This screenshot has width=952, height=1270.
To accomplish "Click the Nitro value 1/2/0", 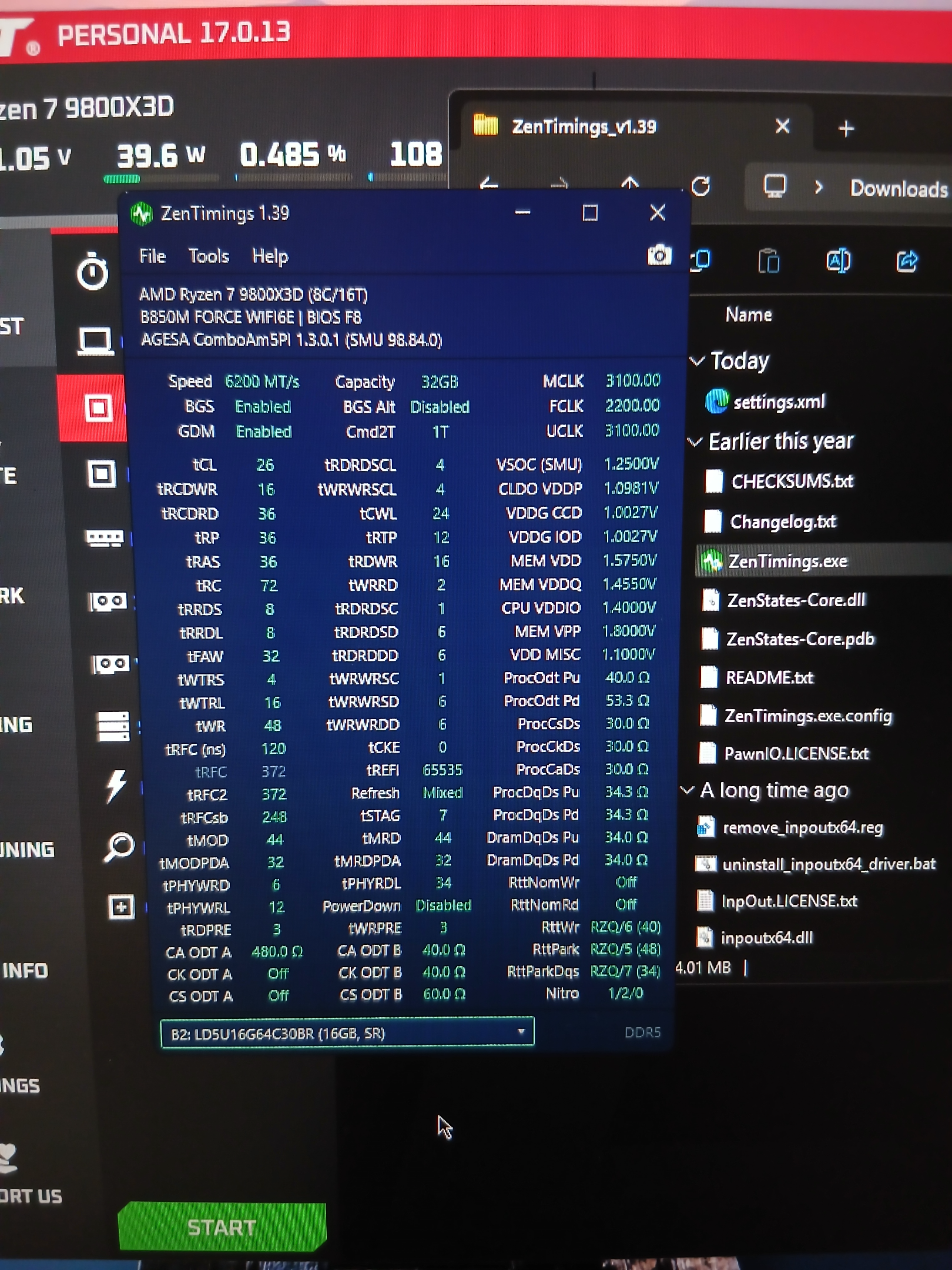I will tap(625, 993).
